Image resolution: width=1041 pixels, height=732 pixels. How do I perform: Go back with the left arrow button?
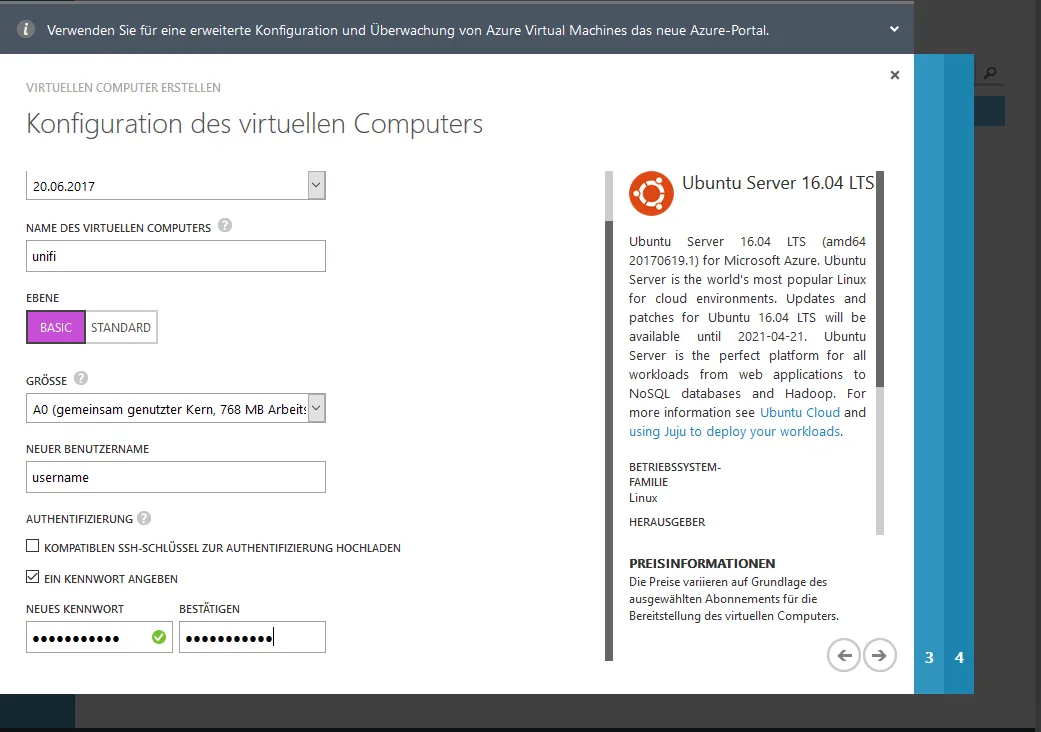[844, 656]
